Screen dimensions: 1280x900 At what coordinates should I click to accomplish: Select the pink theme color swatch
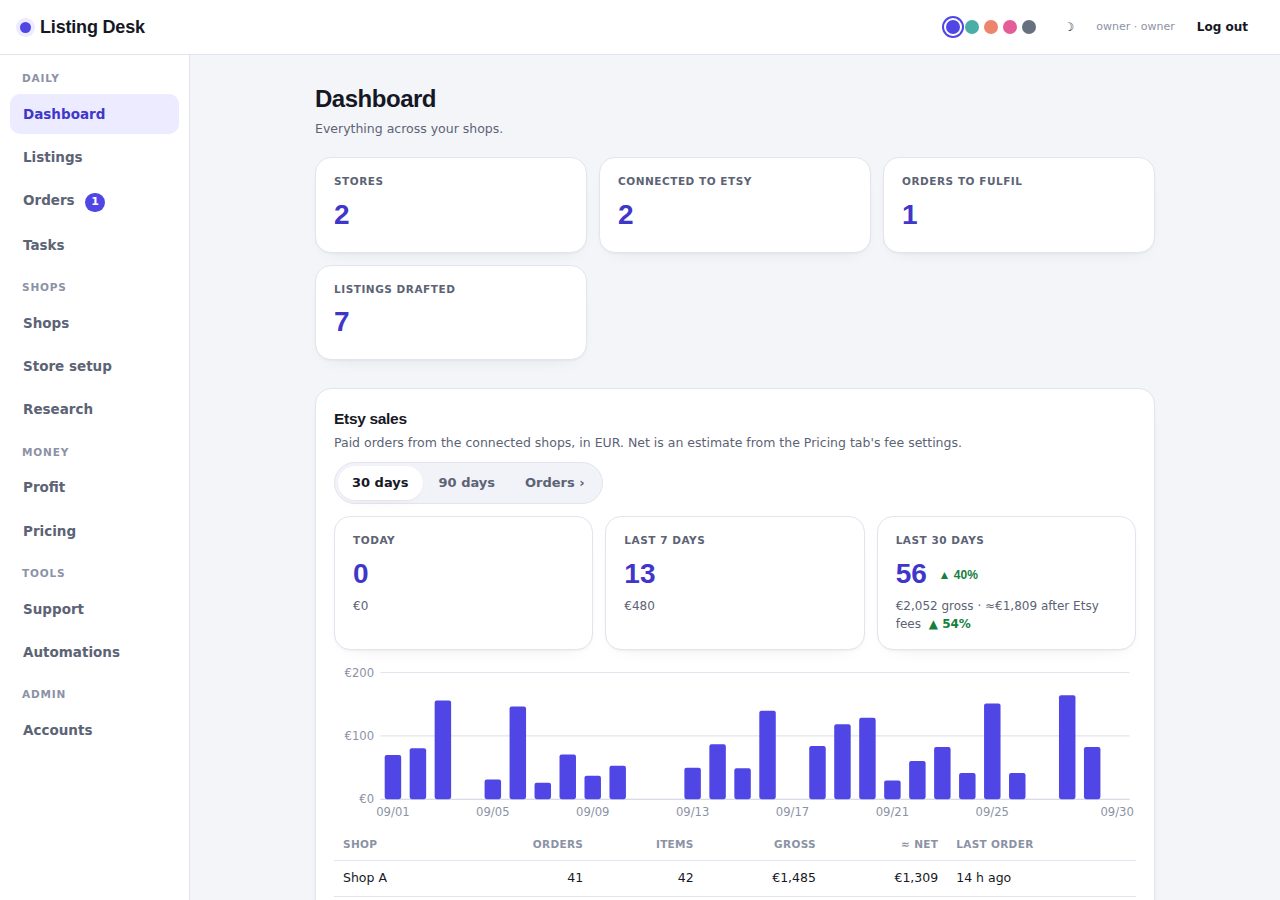(1010, 27)
